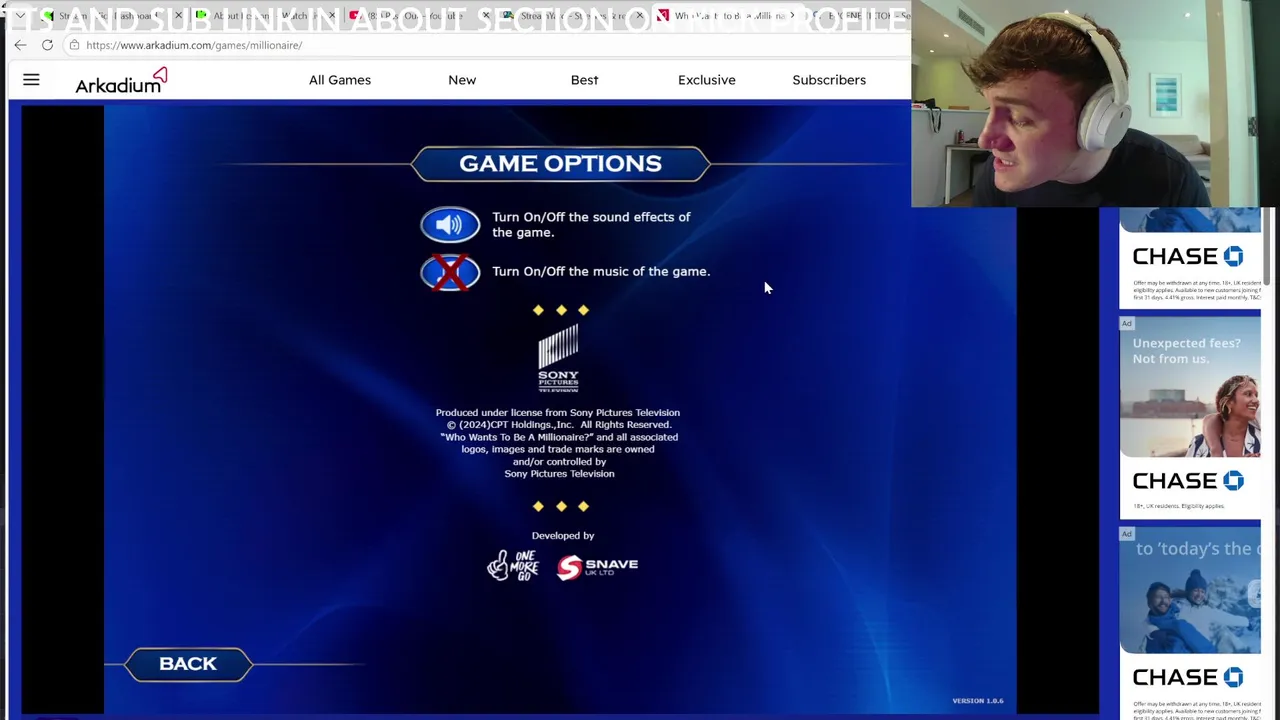The image size is (1280, 720).
Task: Open the browser tab search chevron
Action: (19, 16)
